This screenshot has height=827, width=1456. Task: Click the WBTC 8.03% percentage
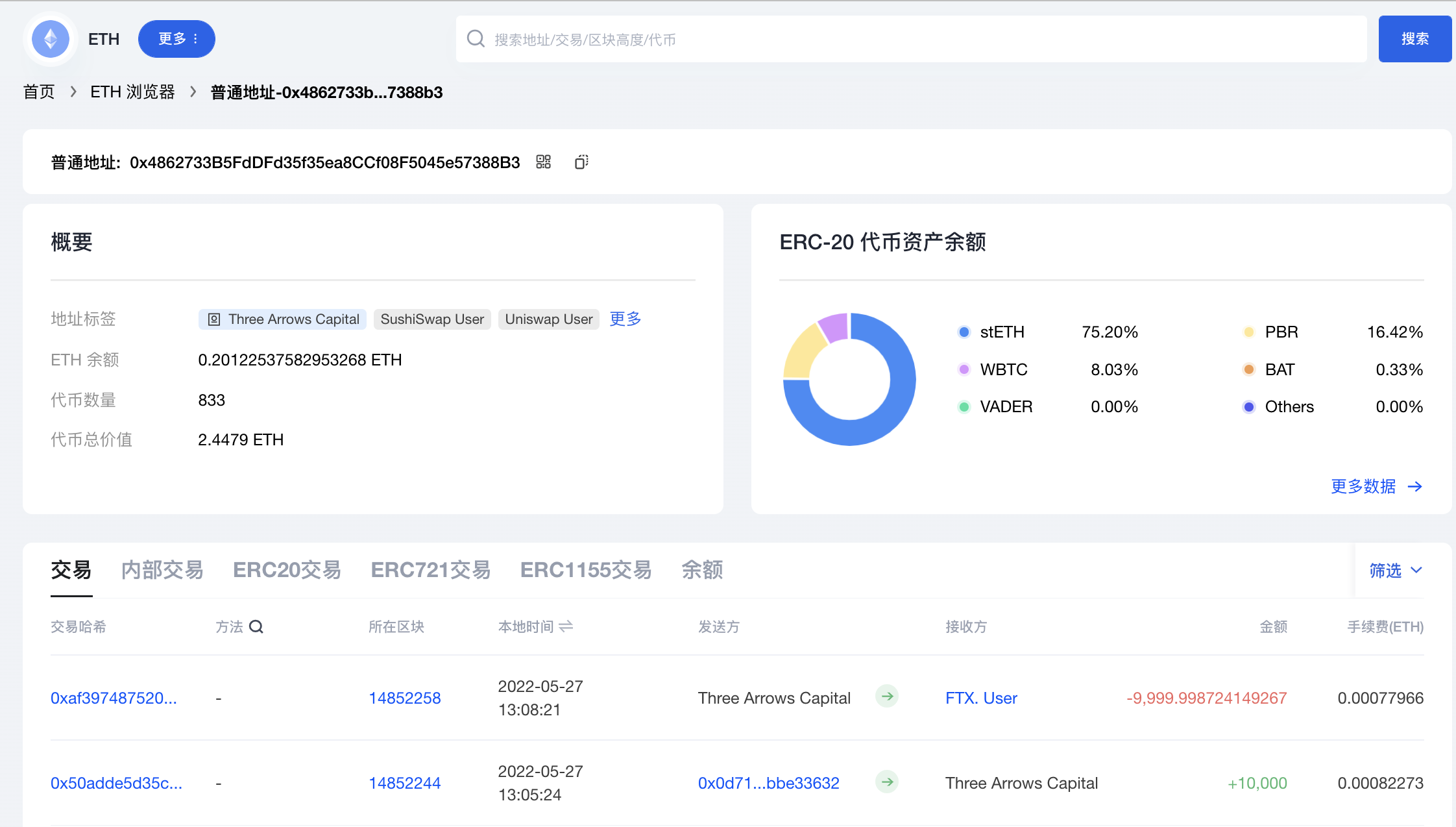(1114, 369)
